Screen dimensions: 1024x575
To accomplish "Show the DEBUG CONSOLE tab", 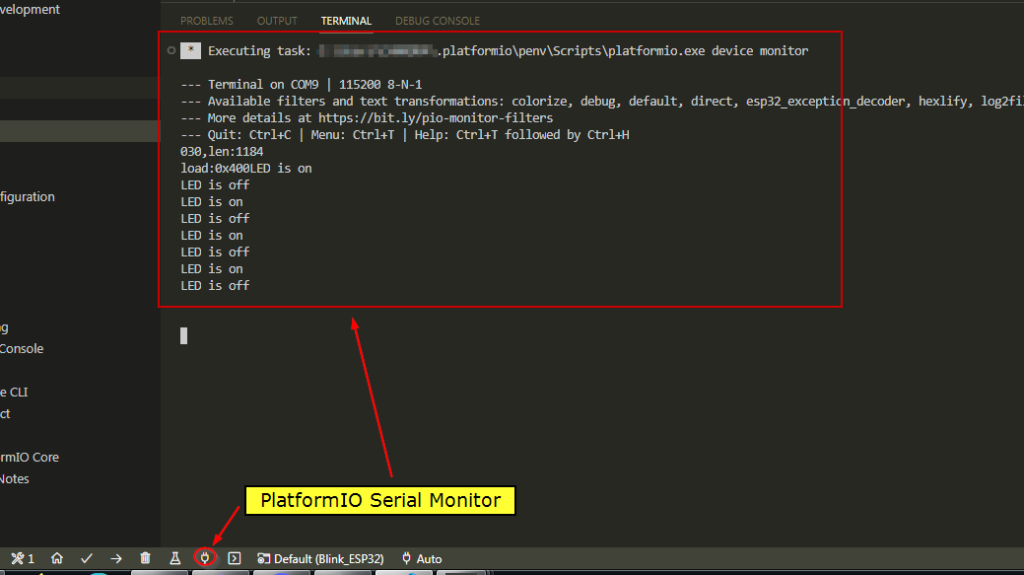I will click(437, 20).
